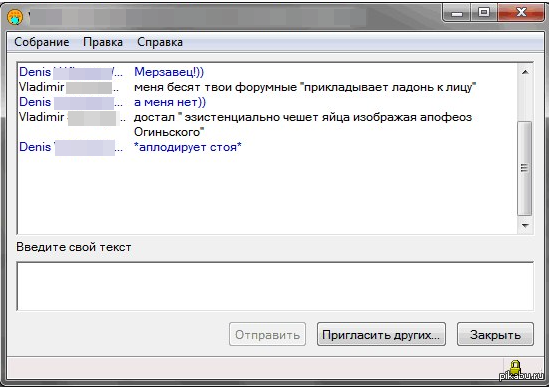The height and width of the screenshot is (387, 549).
Task: Click Denis name beside "а меня нет))"
Action: click(35, 102)
